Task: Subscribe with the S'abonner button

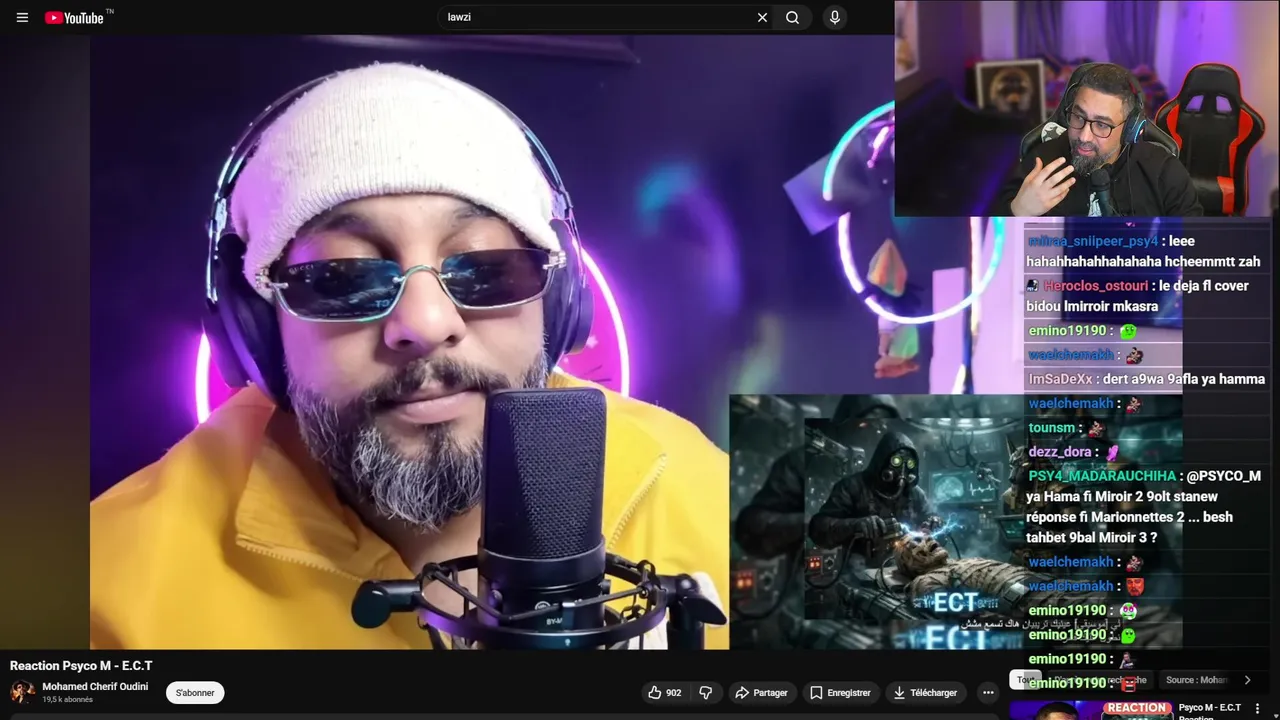Action: click(x=195, y=693)
